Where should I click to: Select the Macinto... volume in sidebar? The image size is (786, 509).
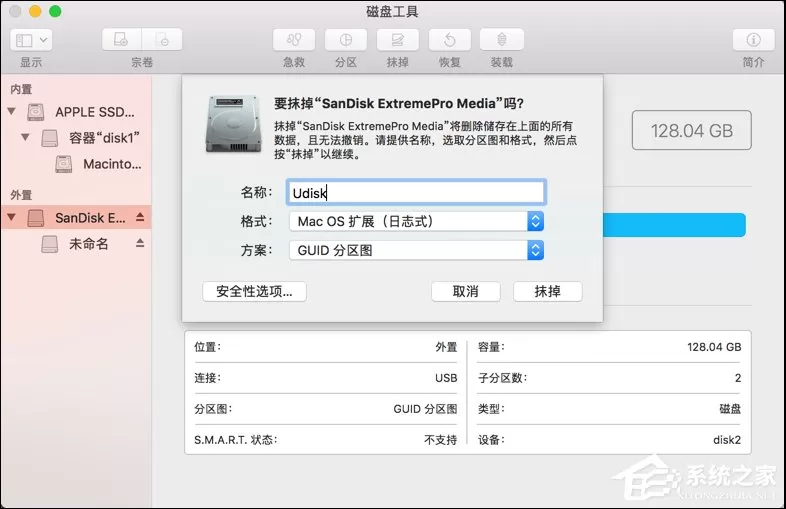point(98,164)
